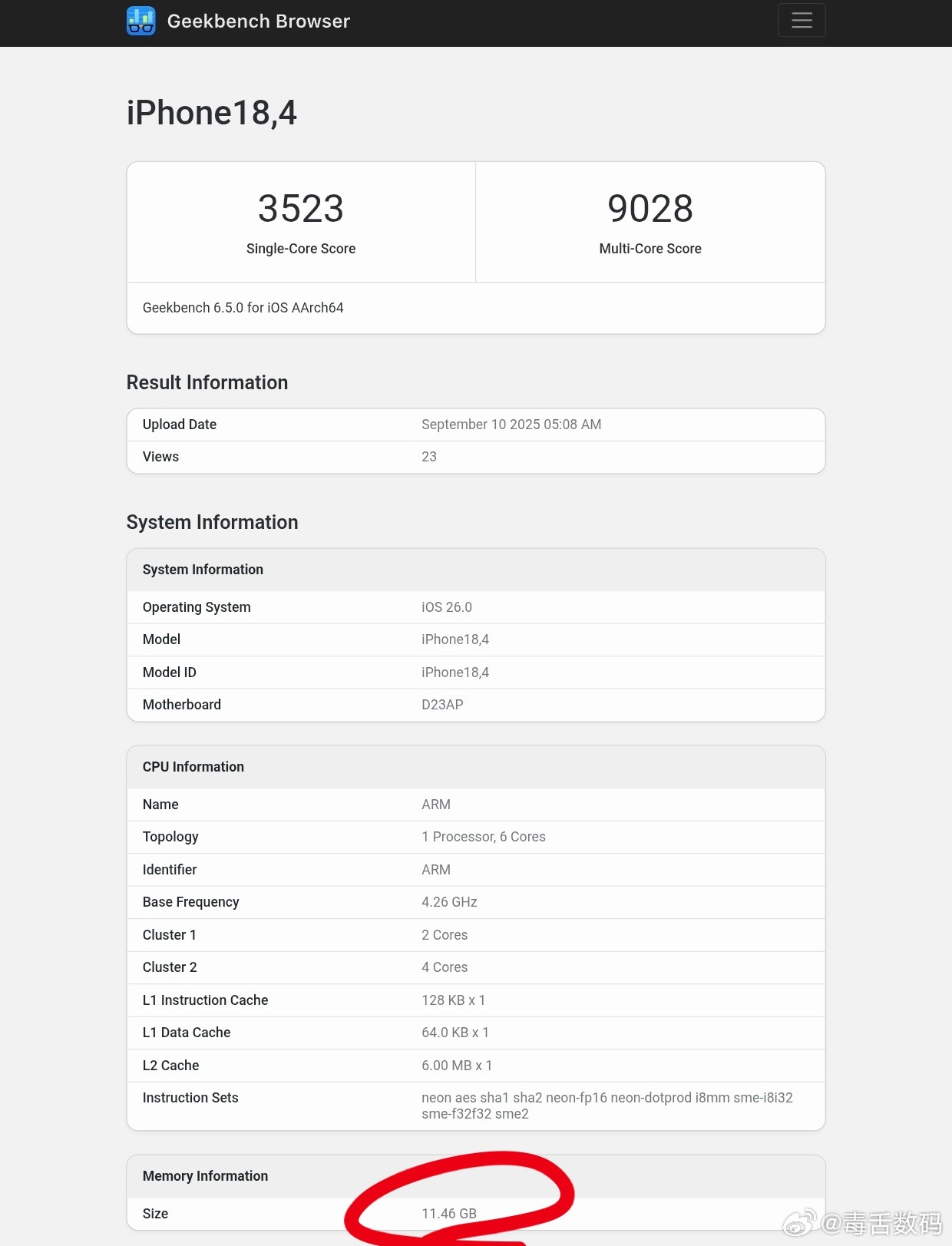This screenshot has height=1246, width=952.
Task: Click the Upload Date label
Action: 180,425
